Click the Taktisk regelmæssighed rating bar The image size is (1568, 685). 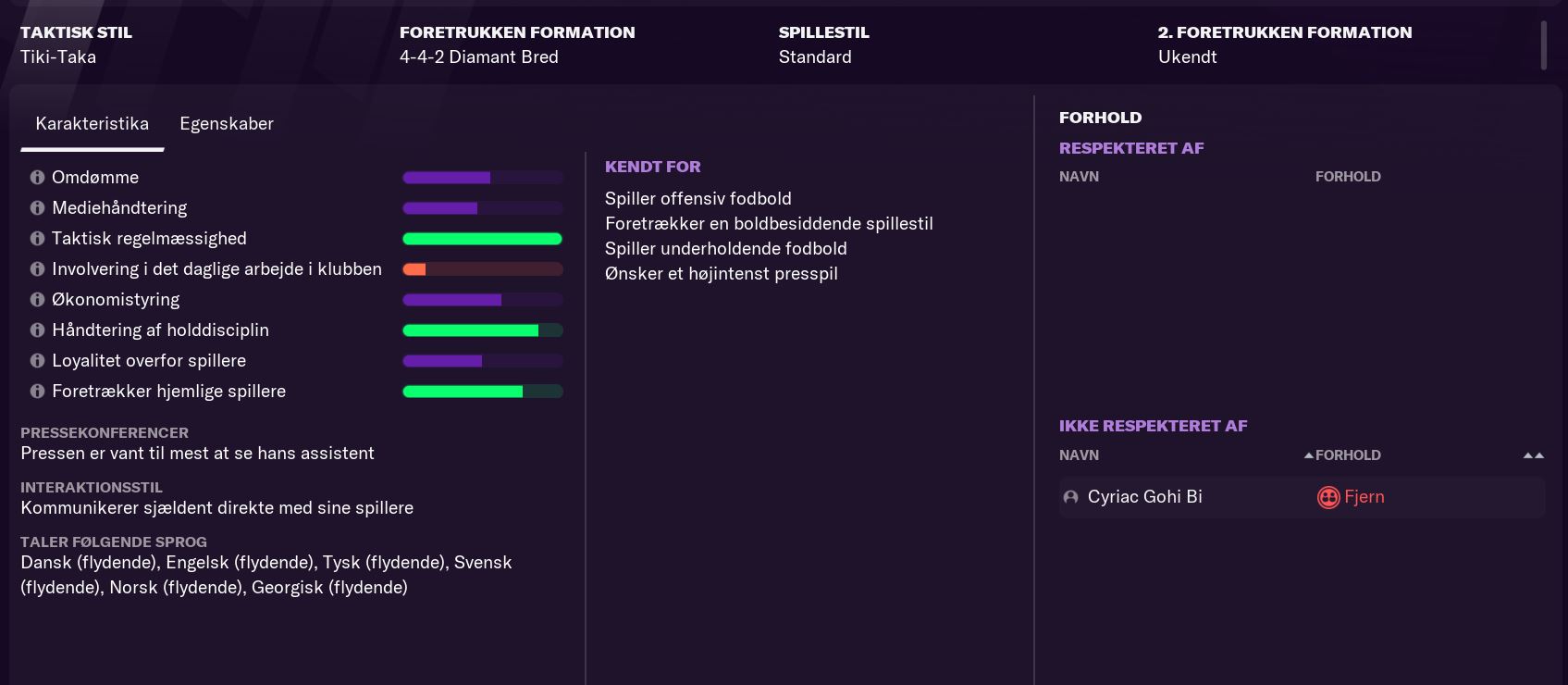(x=482, y=239)
